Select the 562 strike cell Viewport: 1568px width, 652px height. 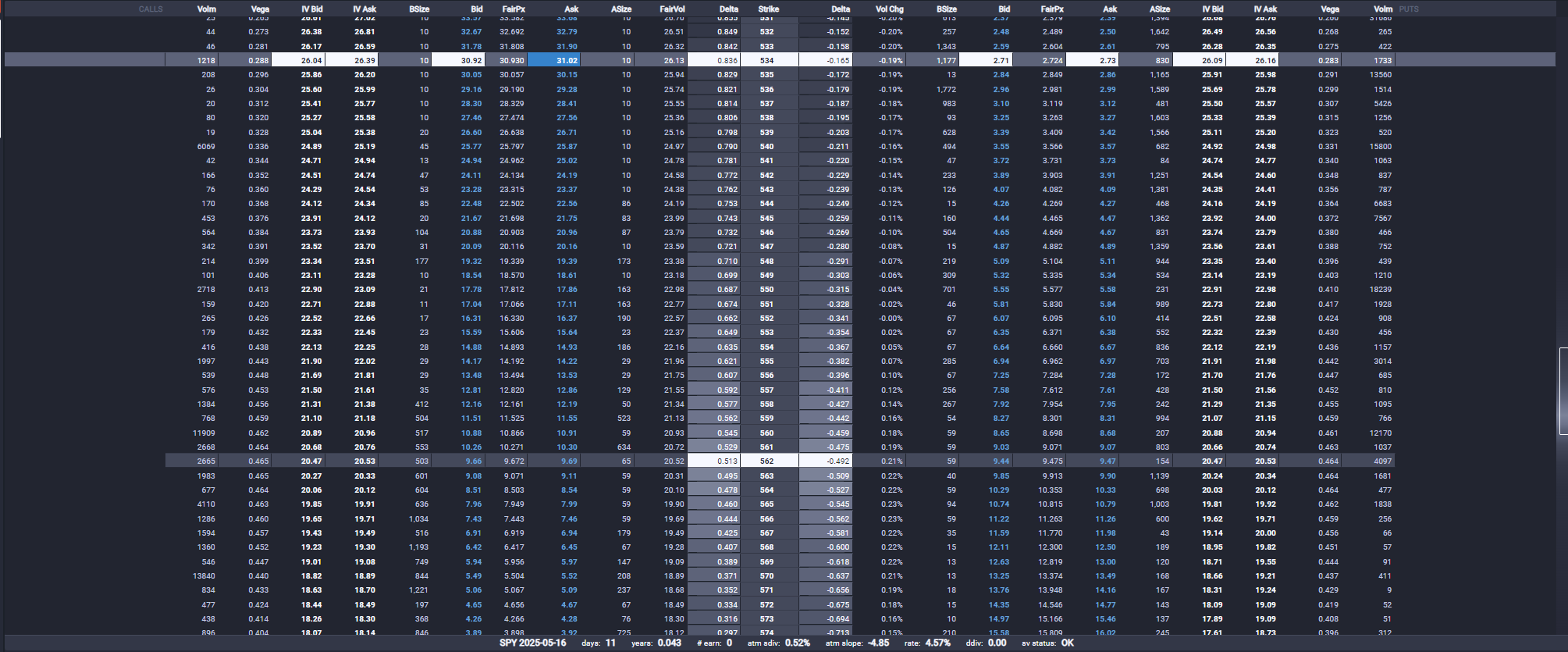coord(768,461)
